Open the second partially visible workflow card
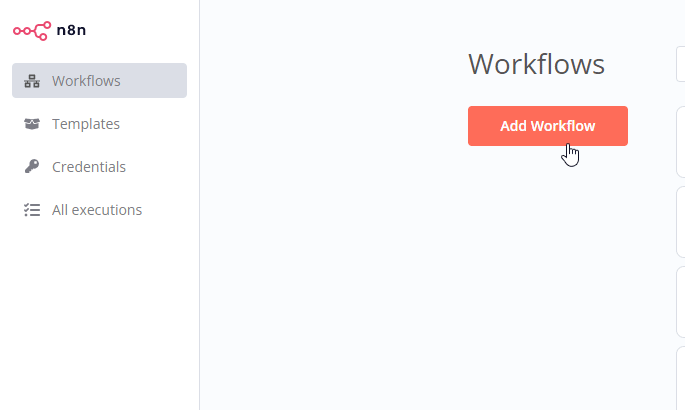This screenshot has width=685, height=410. (x=681, y=222)
